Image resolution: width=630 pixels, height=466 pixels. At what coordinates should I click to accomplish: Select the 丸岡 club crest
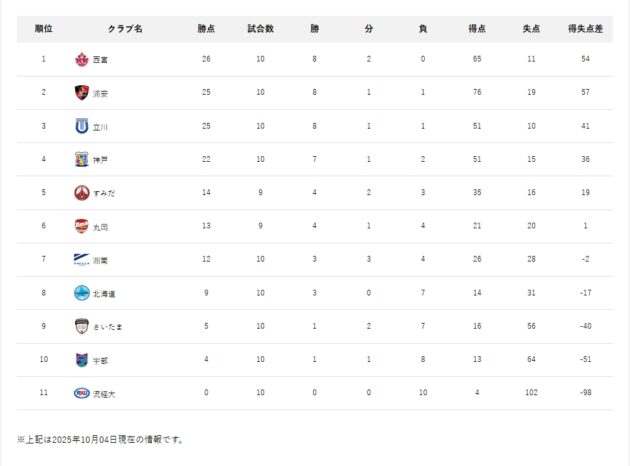82,227
